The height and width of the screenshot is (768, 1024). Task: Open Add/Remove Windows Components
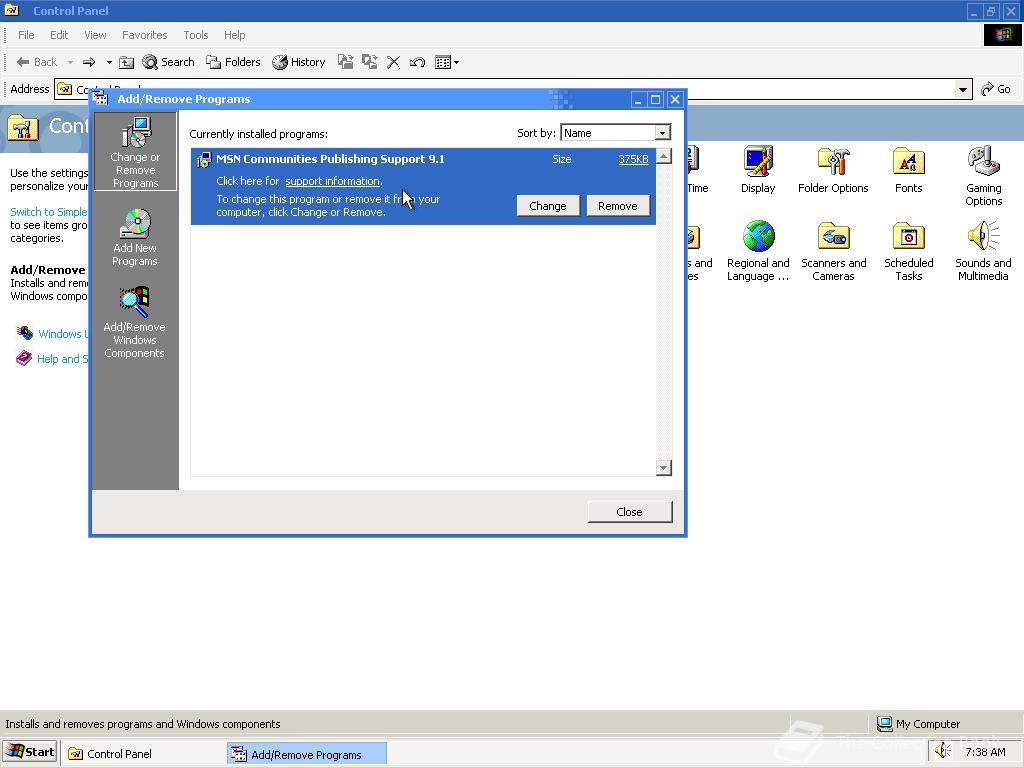pos(135,323)
